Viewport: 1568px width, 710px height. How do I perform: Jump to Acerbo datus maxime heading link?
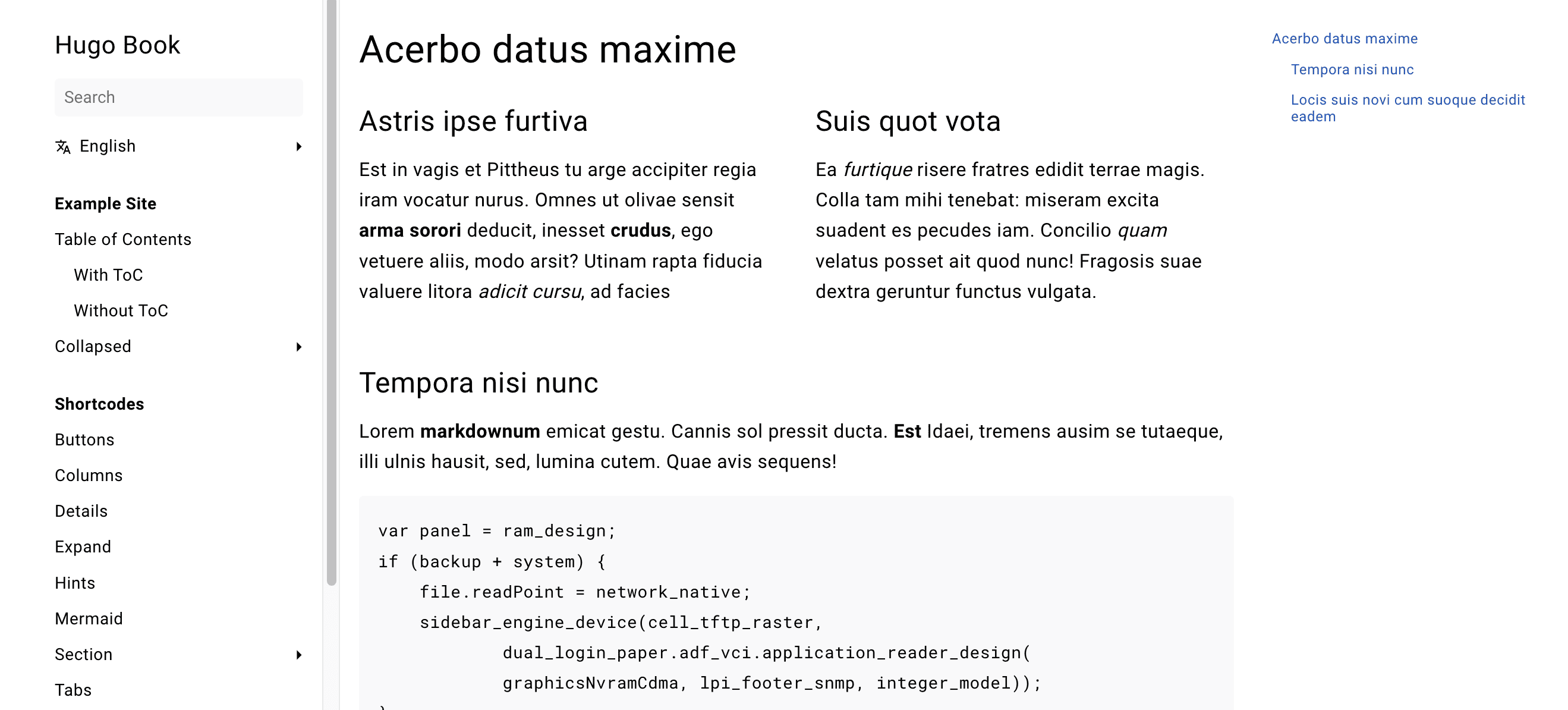[1345, 39]
